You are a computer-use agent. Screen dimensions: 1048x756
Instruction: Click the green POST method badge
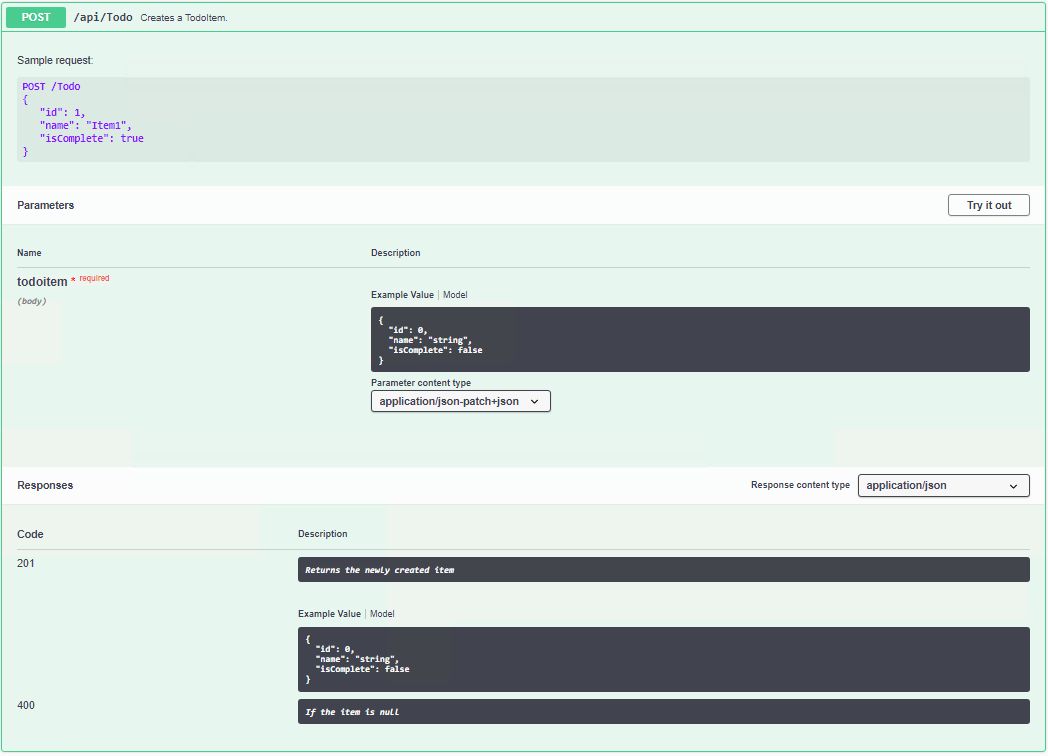click(x=35, y=17)
